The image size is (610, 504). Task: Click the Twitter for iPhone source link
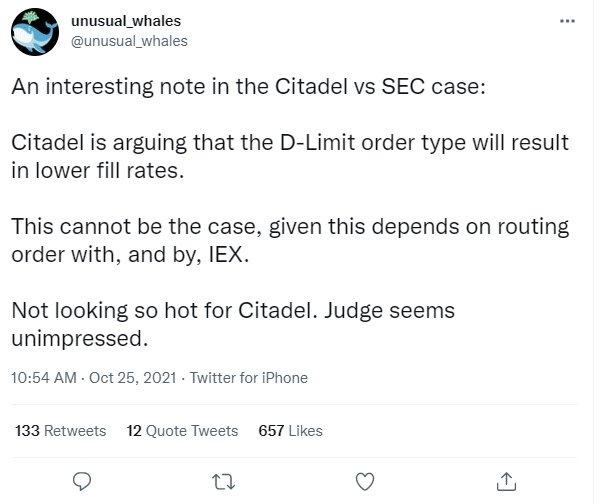tap(249, 378)
